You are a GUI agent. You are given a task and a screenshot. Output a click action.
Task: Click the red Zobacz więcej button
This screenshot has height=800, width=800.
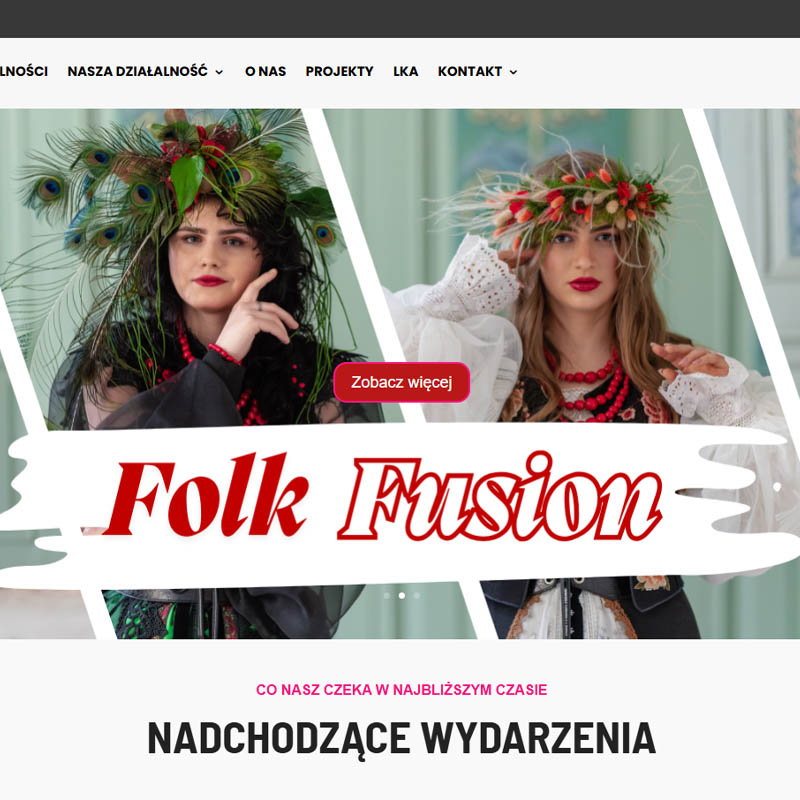(402, 382)
